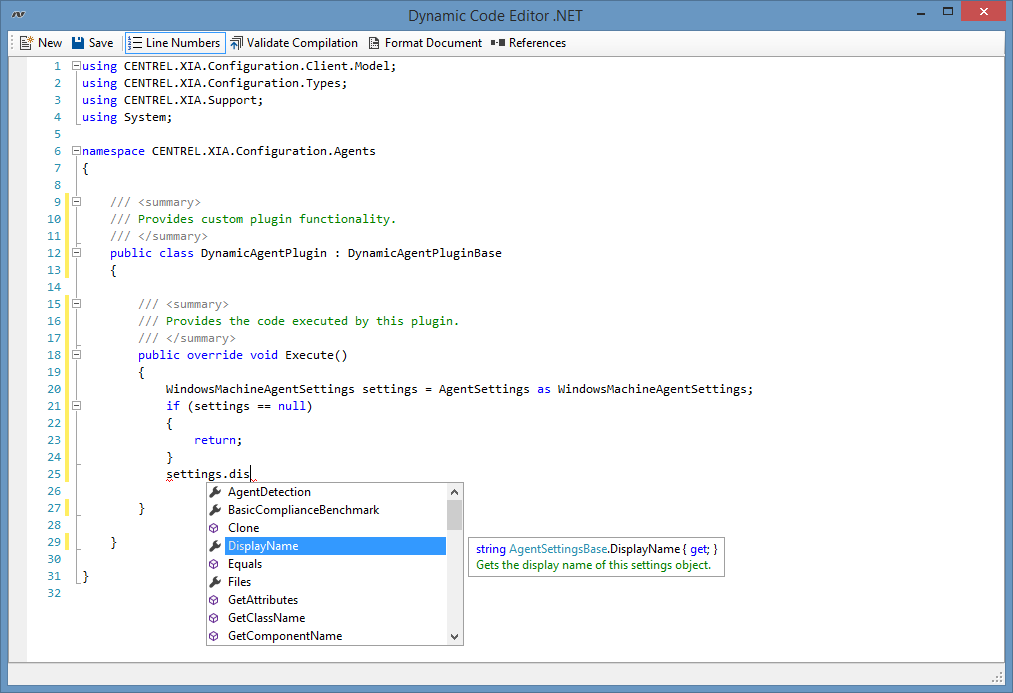Click 'CENTREL.XIA.Configuration.Types' on line 2
The image size is (1013, 693).
(233, 83)
